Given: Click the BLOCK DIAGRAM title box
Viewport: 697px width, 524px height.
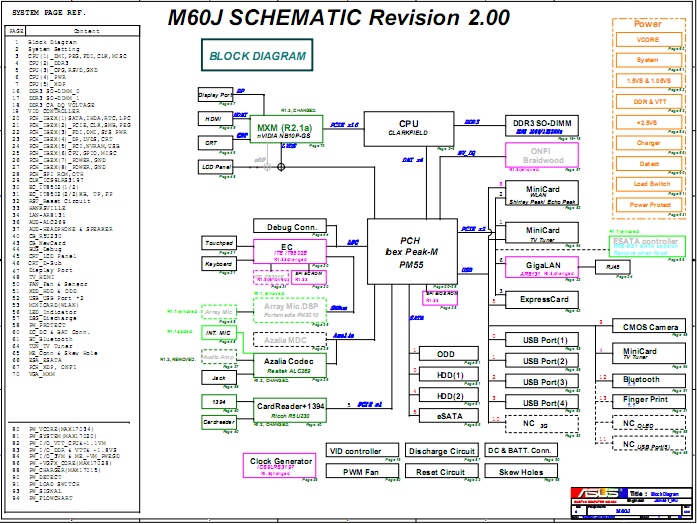Looking at the screenshot, I should tap(257, 55).
